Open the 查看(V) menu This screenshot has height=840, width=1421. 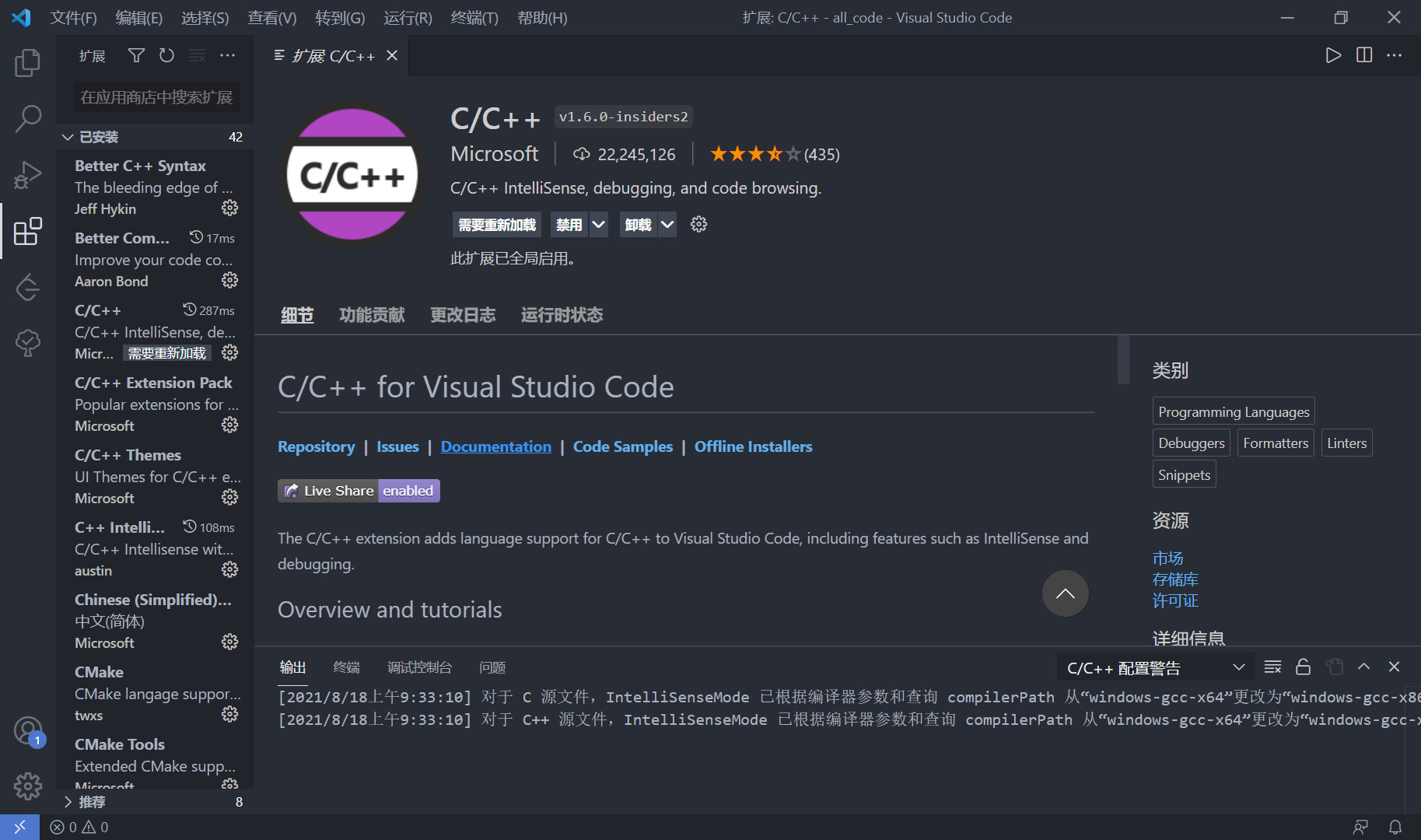(x=271, y=17)
